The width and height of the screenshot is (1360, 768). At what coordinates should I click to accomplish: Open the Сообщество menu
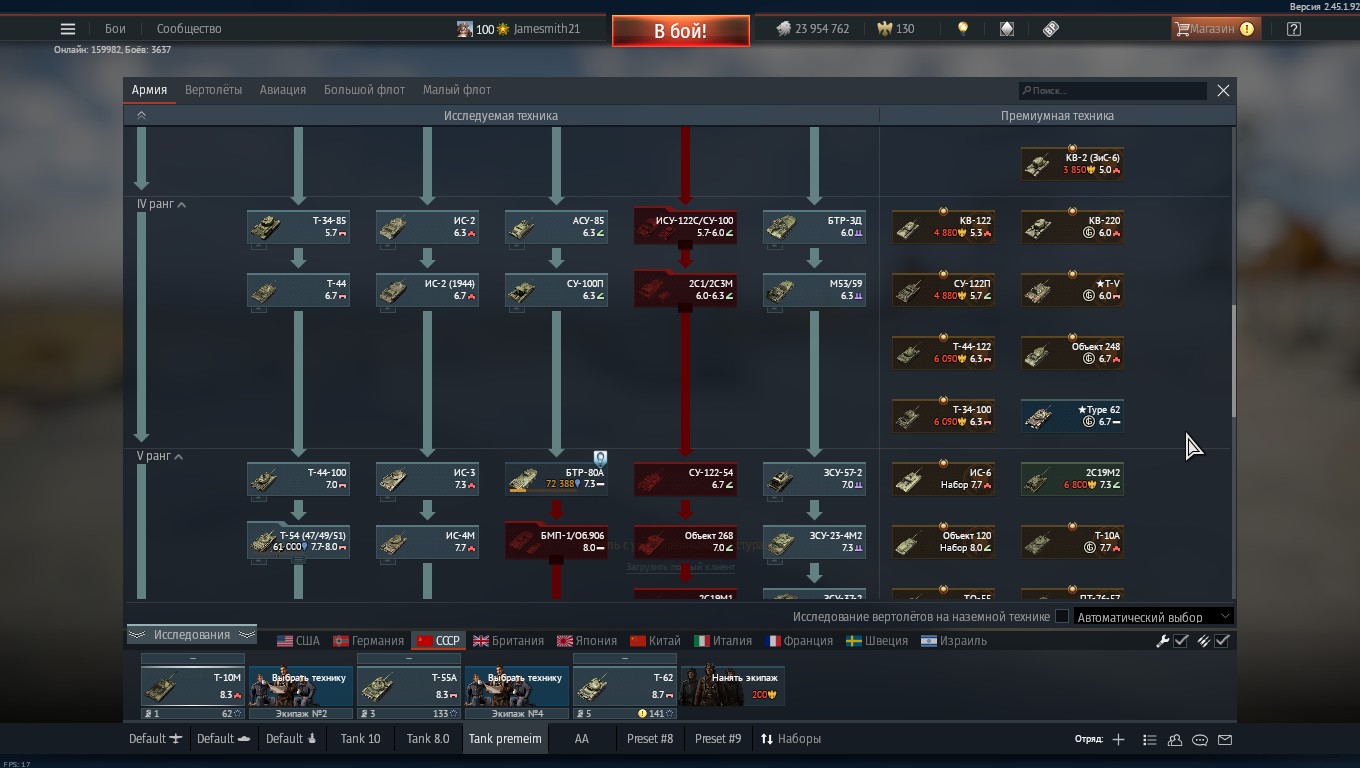pyautogui.click(x=189, y=29)
